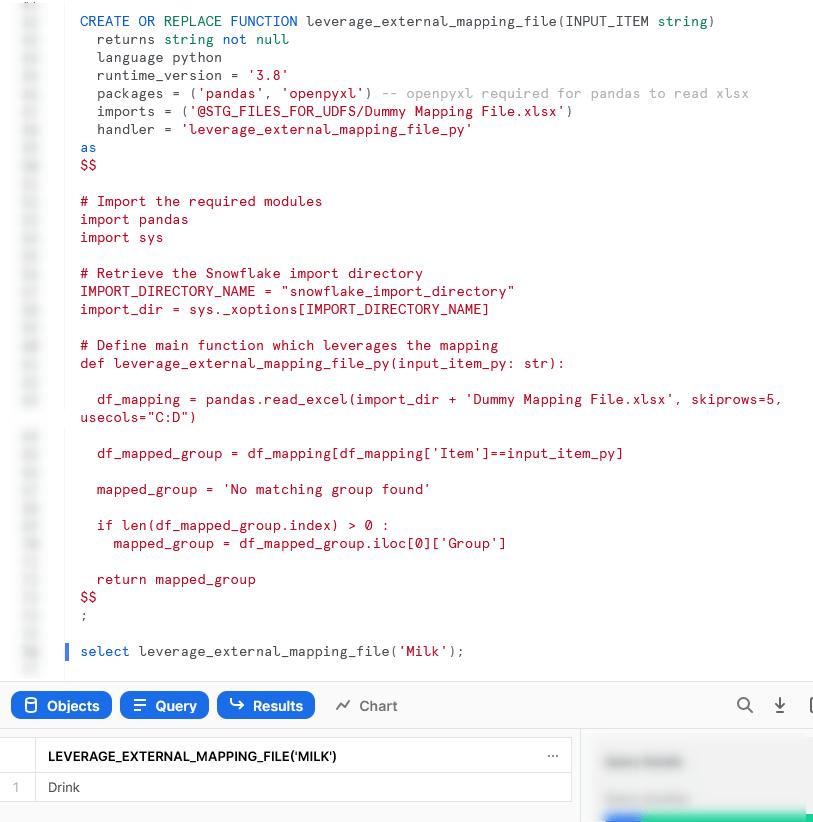
Task: Click the icon at the toolbar's far right edge
Action: coord(810,705)
